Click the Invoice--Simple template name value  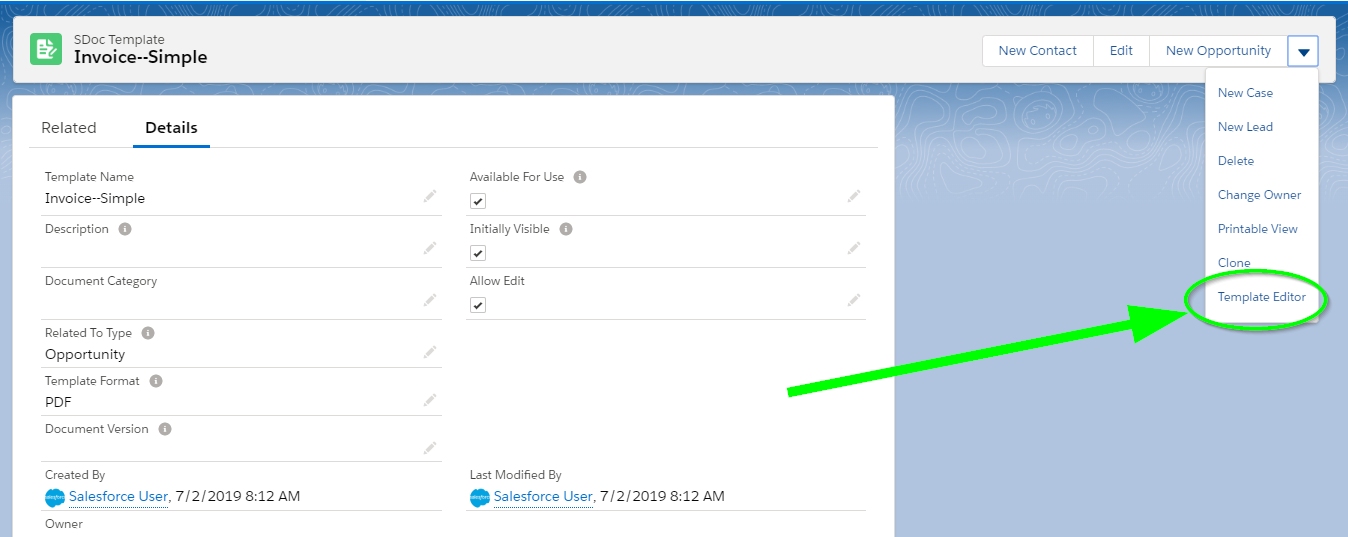tap(95, 198)
